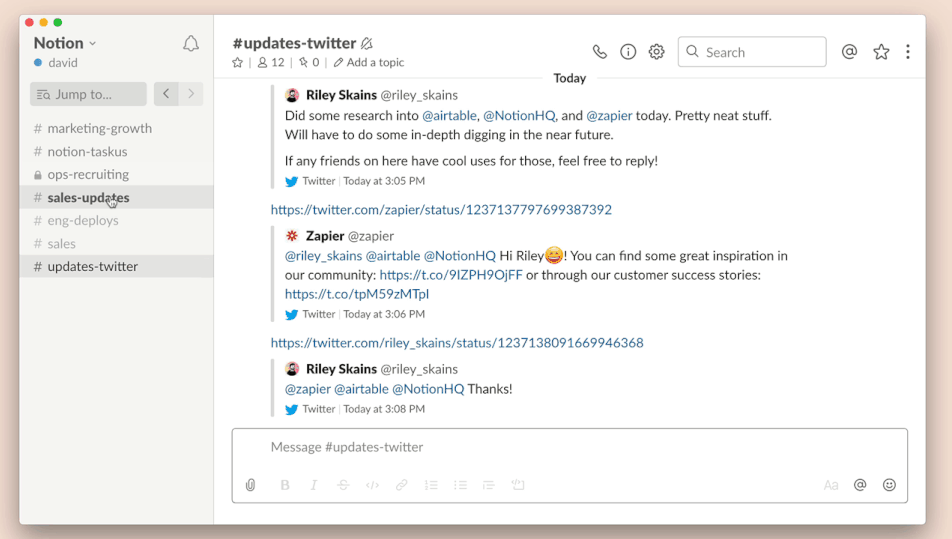The image size is (952, 539).
Task: Click @riley_skains mention in Zapier reply
Action: [x=324, y=256]
